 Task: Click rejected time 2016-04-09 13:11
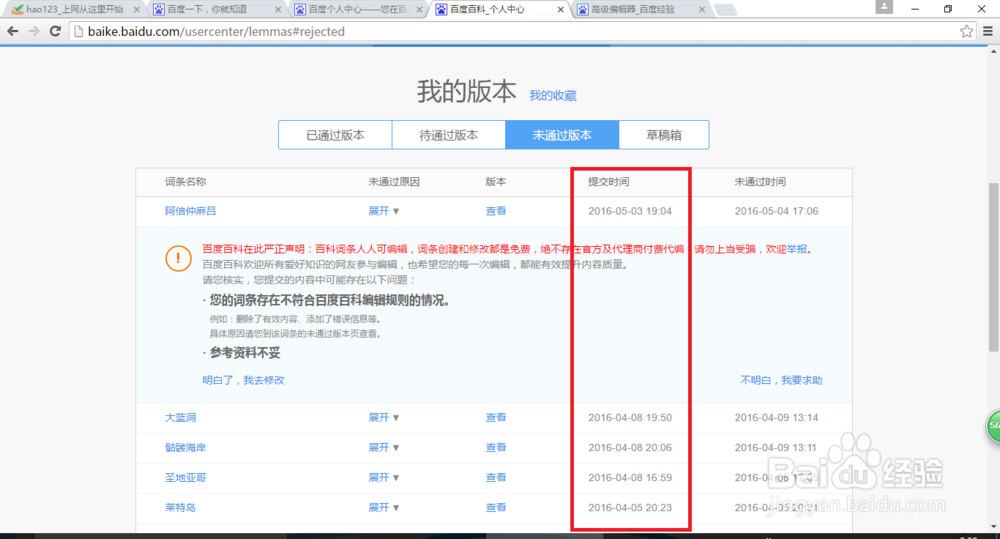pos(775,448)
